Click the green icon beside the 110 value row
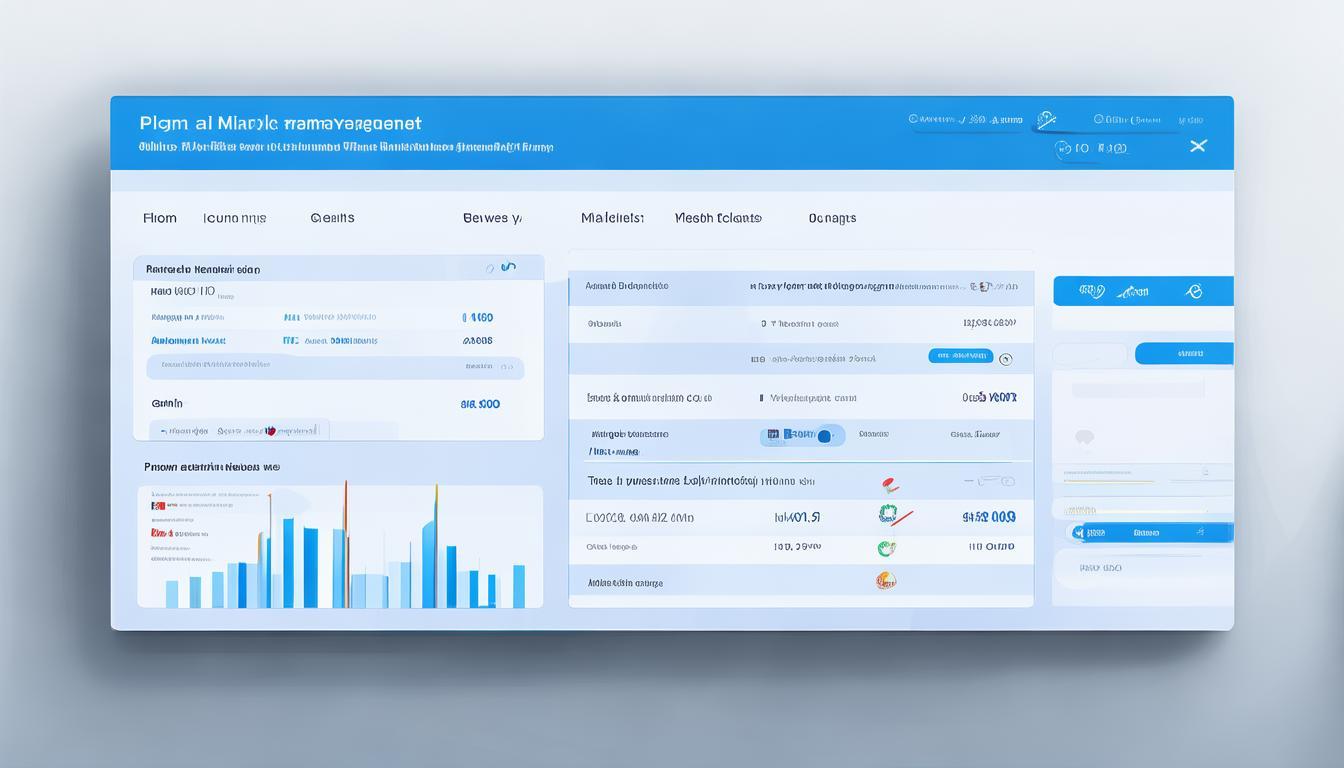Viewport: 1344px width, 768px height. pyautogui.click(x=886, y=548)
